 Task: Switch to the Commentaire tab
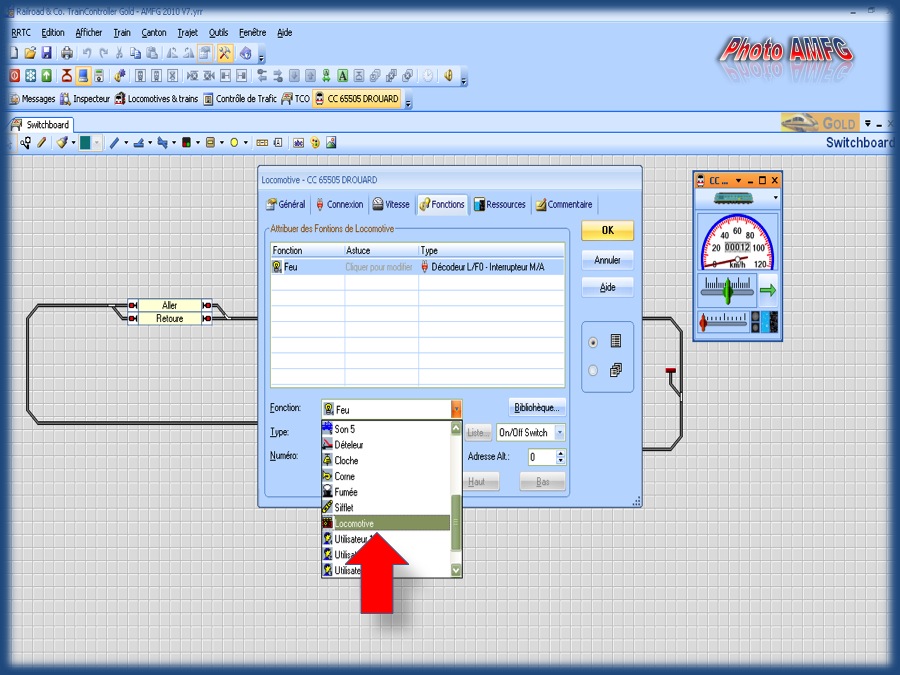pos(564,204)
